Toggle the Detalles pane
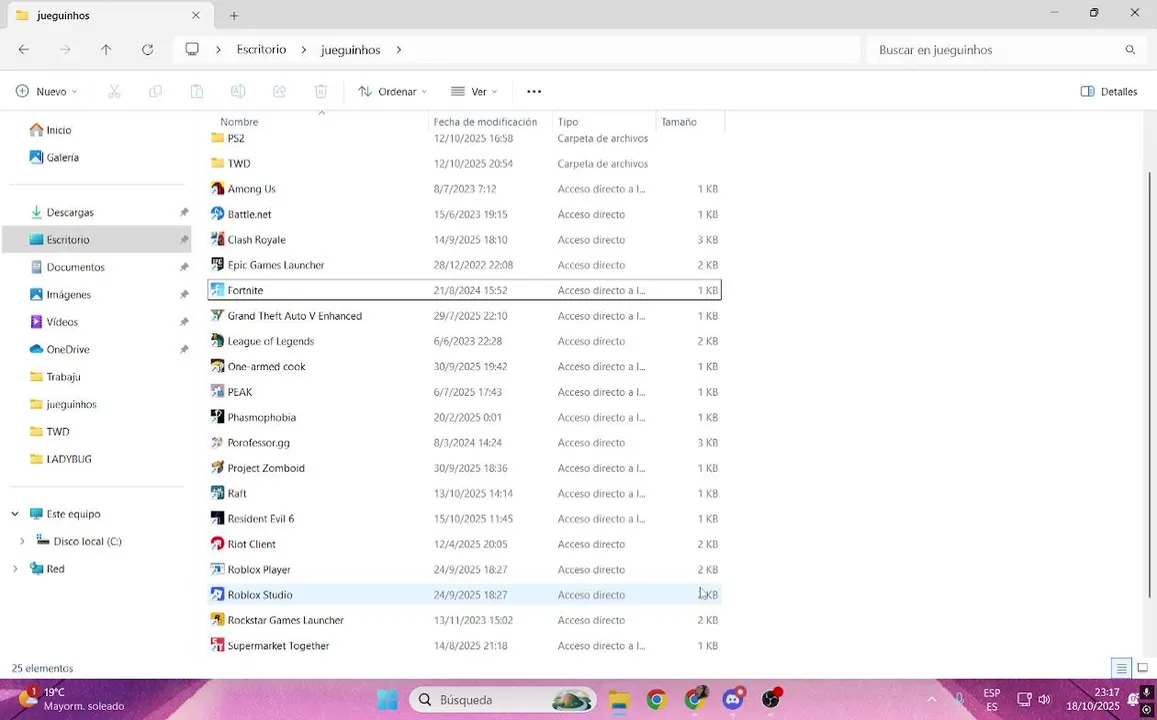Viewport: 1157px width, 720px height. pos(1108,91)
